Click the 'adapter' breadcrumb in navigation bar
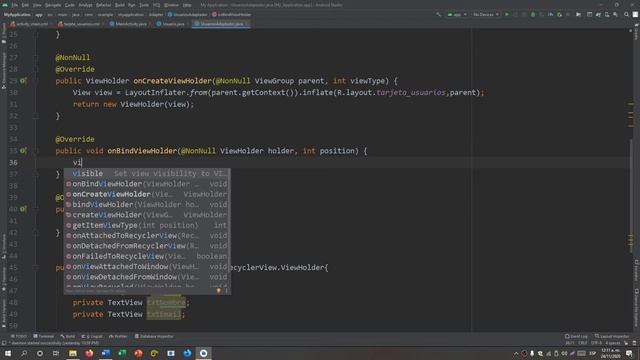 (x=156, y=15)
